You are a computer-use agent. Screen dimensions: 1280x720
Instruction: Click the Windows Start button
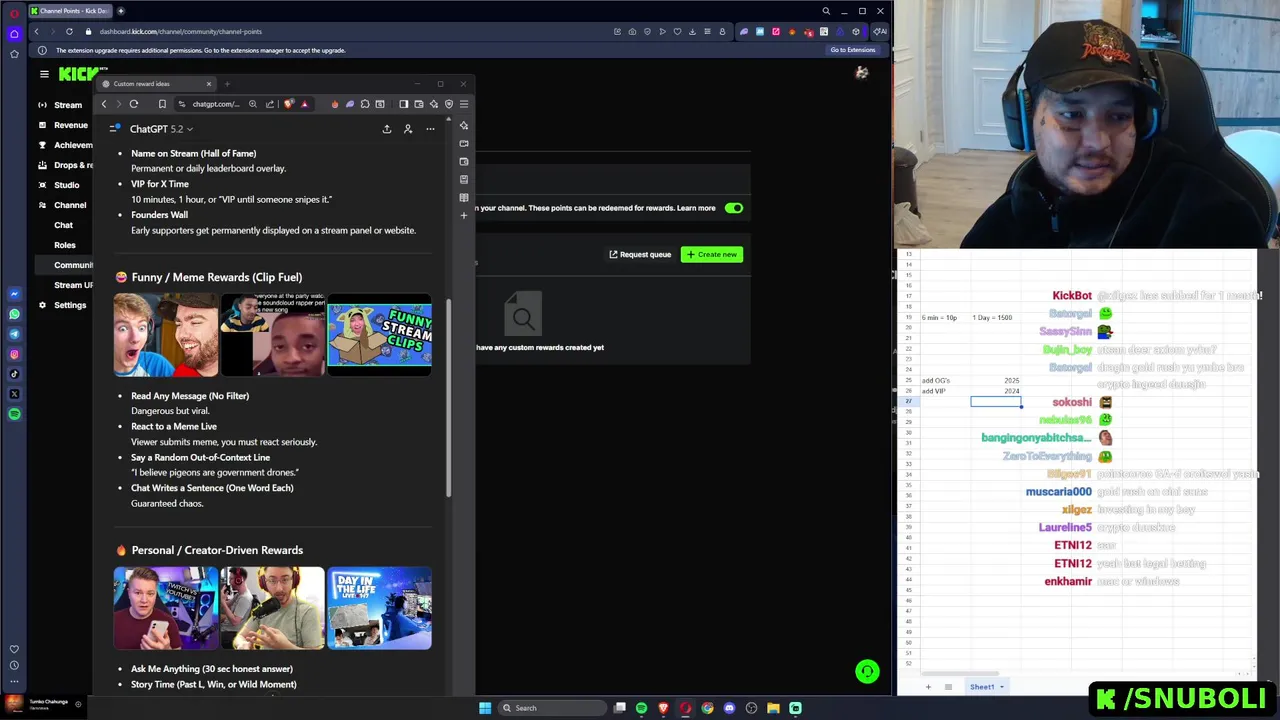485,708
